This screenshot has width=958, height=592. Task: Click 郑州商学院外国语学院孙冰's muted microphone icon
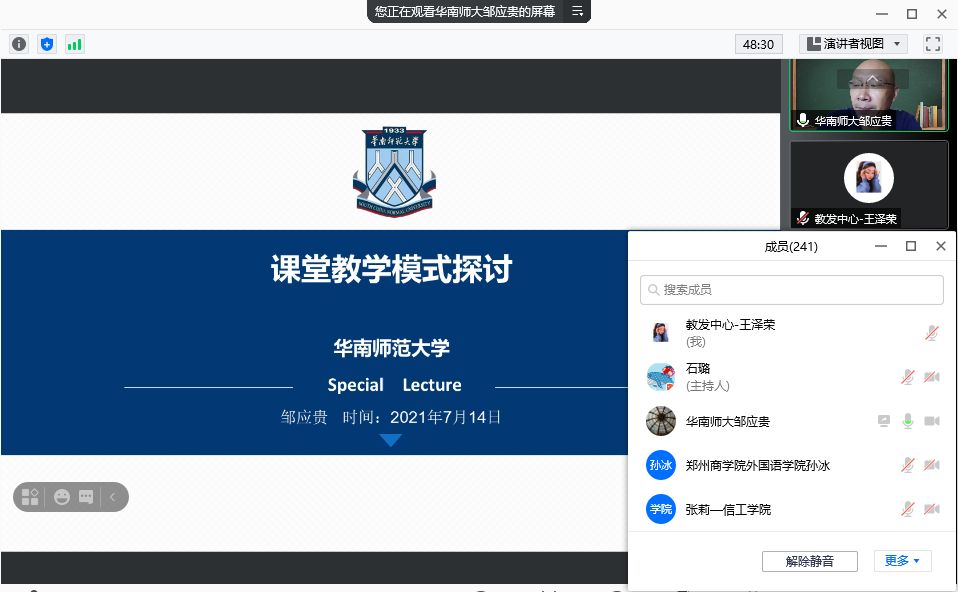(x=908, y=465)
